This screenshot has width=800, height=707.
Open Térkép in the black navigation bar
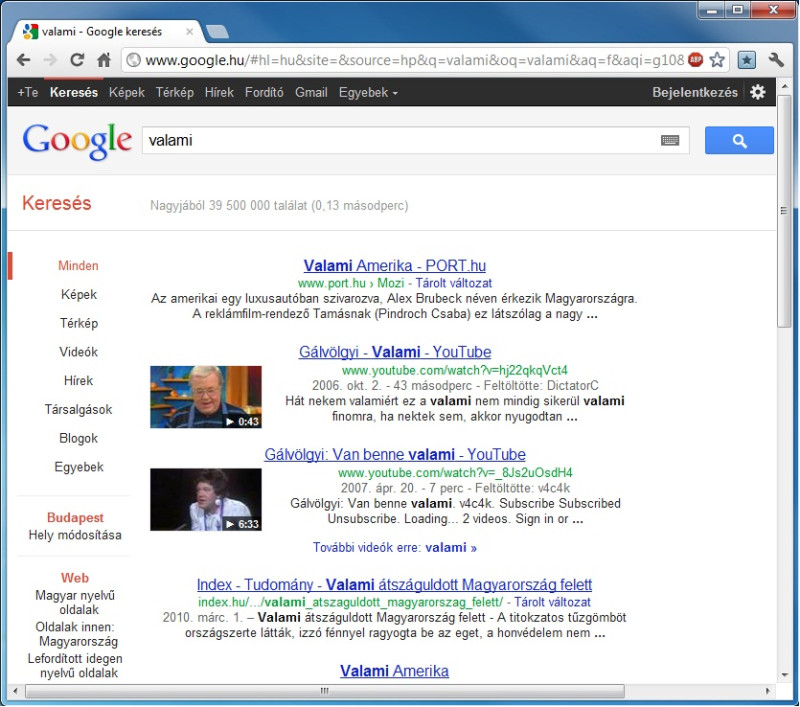tap(174, 92)
